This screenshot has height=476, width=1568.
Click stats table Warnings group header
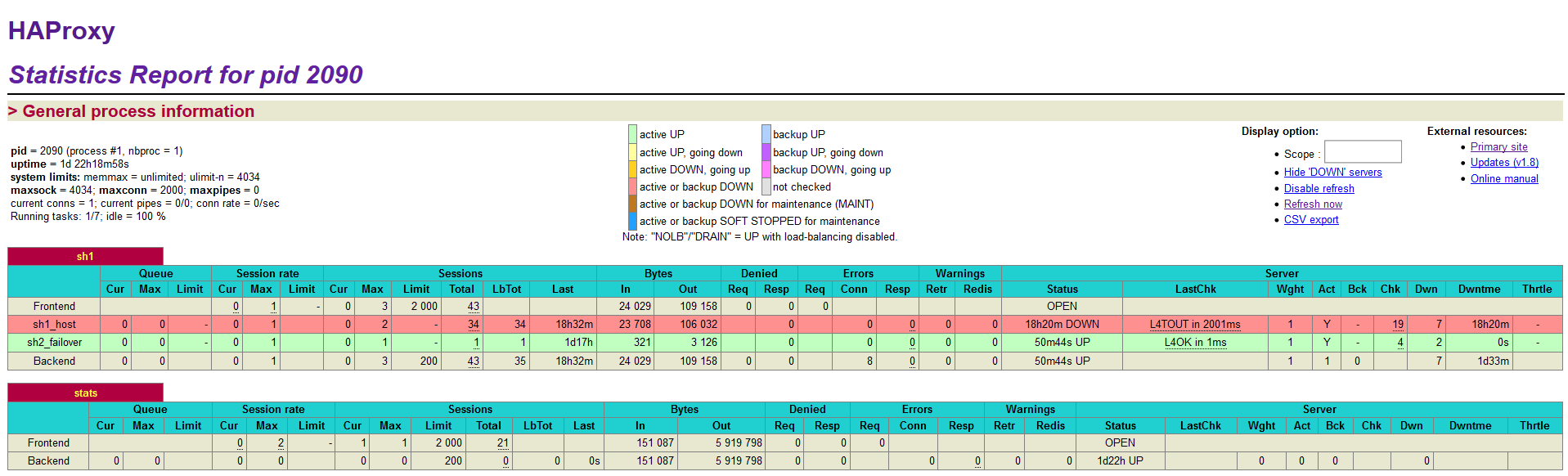tap(1030, 409)
